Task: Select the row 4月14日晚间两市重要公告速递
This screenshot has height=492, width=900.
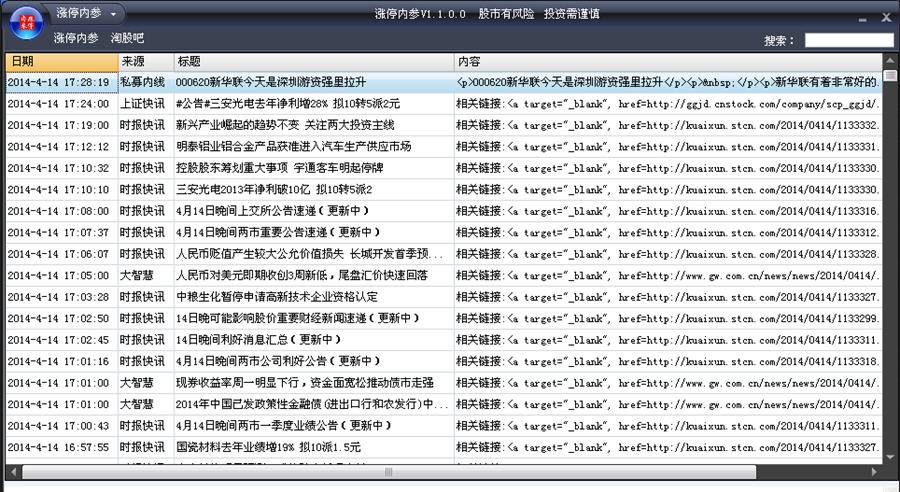Action: point(444,233)
